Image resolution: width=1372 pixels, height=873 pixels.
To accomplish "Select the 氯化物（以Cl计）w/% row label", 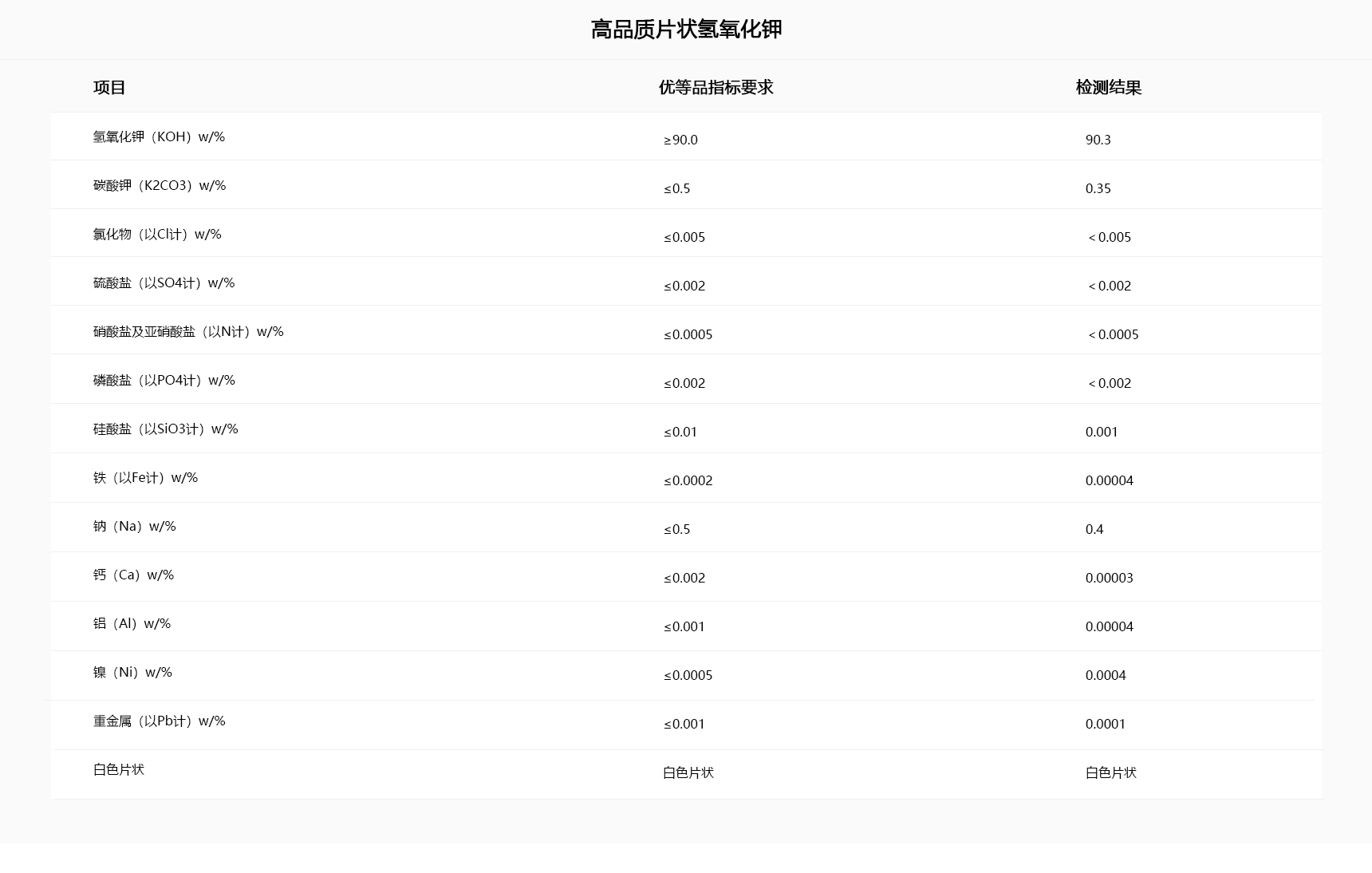I will click(x=157, y=235).
